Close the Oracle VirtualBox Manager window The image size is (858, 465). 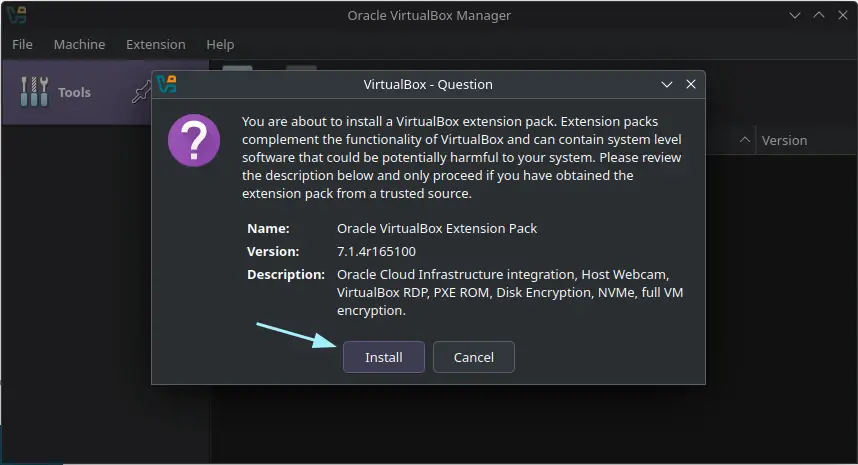tap(843, 15)
